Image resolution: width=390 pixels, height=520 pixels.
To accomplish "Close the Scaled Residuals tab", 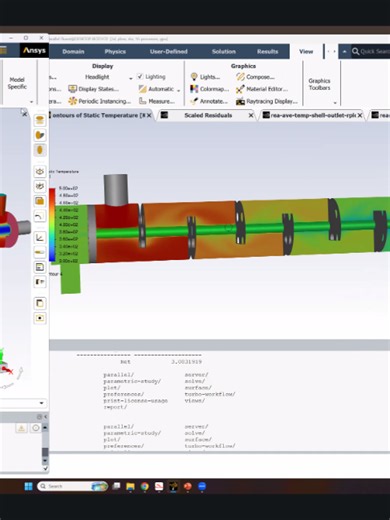I will point(251,115).
